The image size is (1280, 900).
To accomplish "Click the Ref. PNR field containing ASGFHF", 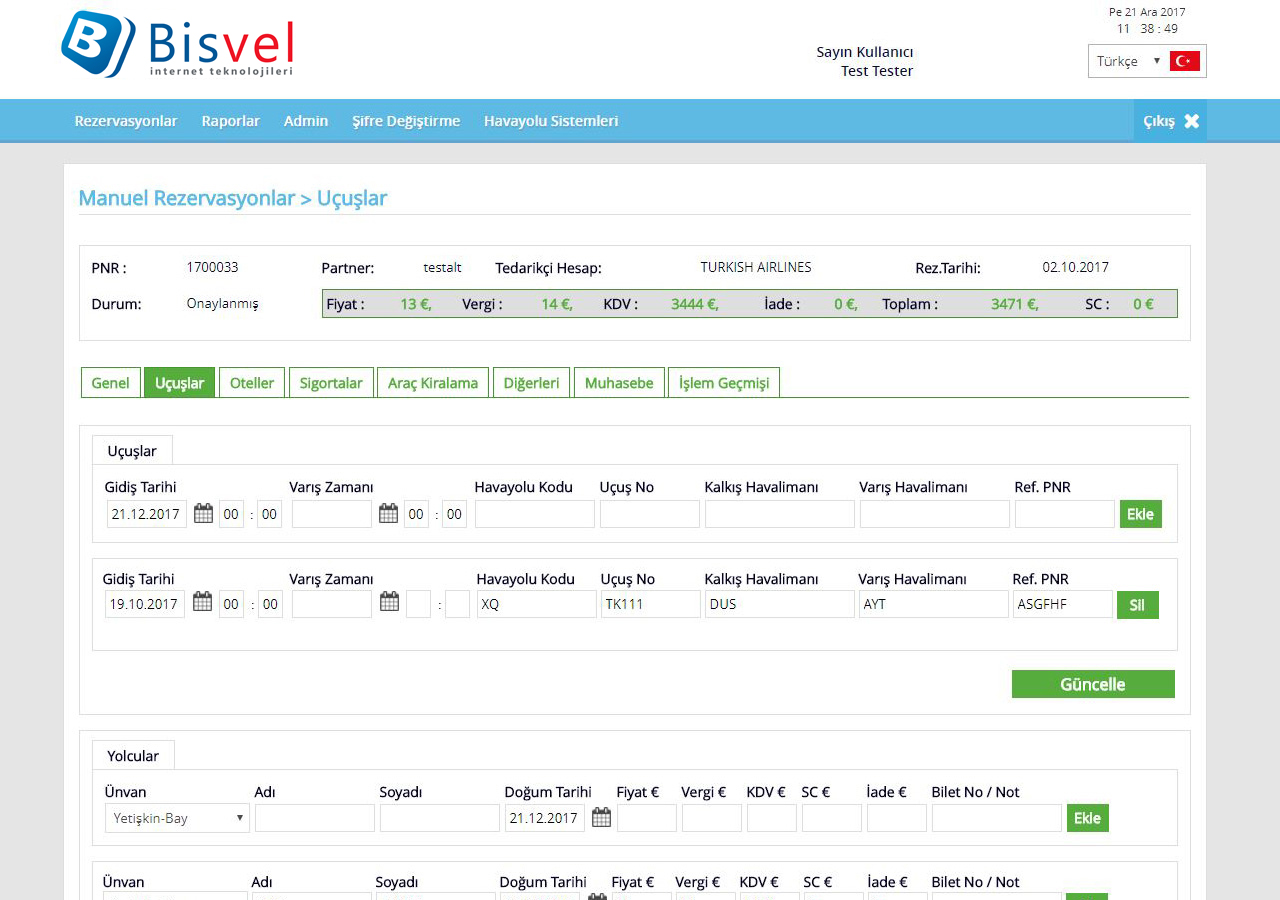I will click(x=1062, y=604).
